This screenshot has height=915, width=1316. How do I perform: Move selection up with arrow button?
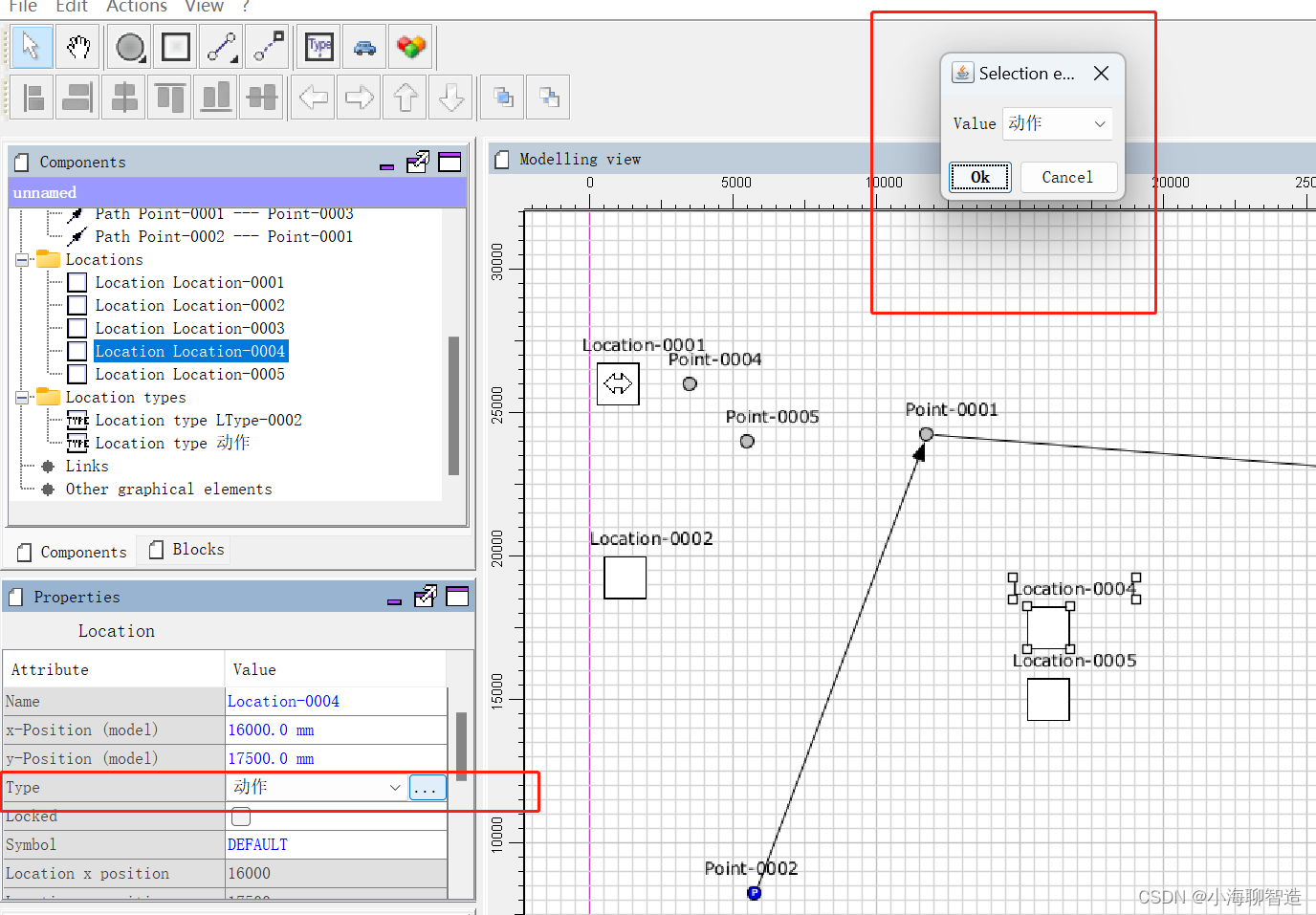pyautogui.click(x=406, y=97)
